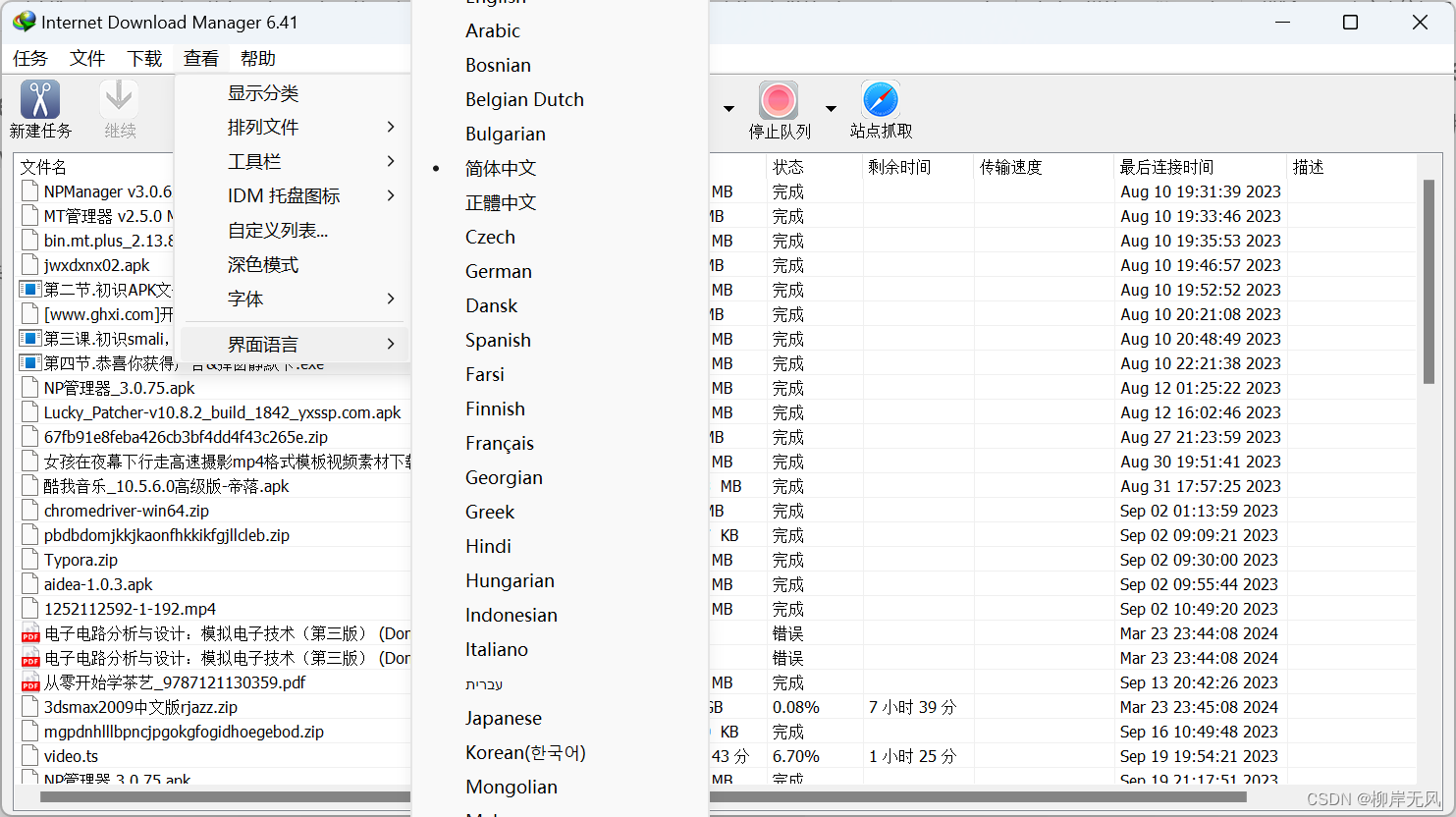Image resolution: width=1456 pixels, height=817 pixels.
Task: Click file icon beside Typora.zip
Action: [x=30, y=560]
